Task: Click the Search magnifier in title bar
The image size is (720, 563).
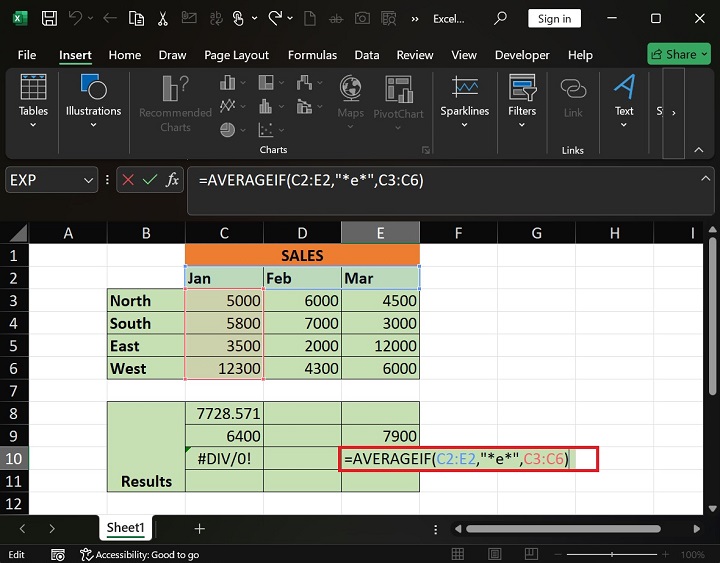Action: click(501, 18)
